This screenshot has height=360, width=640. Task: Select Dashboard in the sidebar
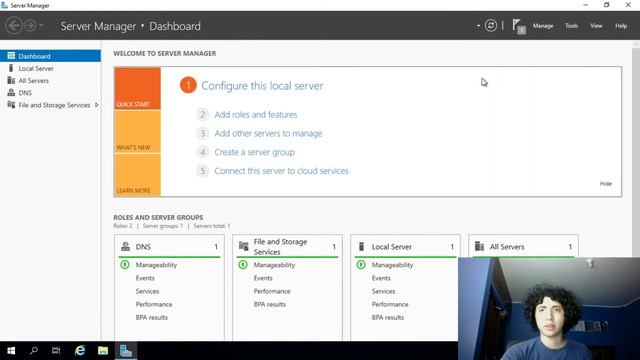click(x=50, y=56)
